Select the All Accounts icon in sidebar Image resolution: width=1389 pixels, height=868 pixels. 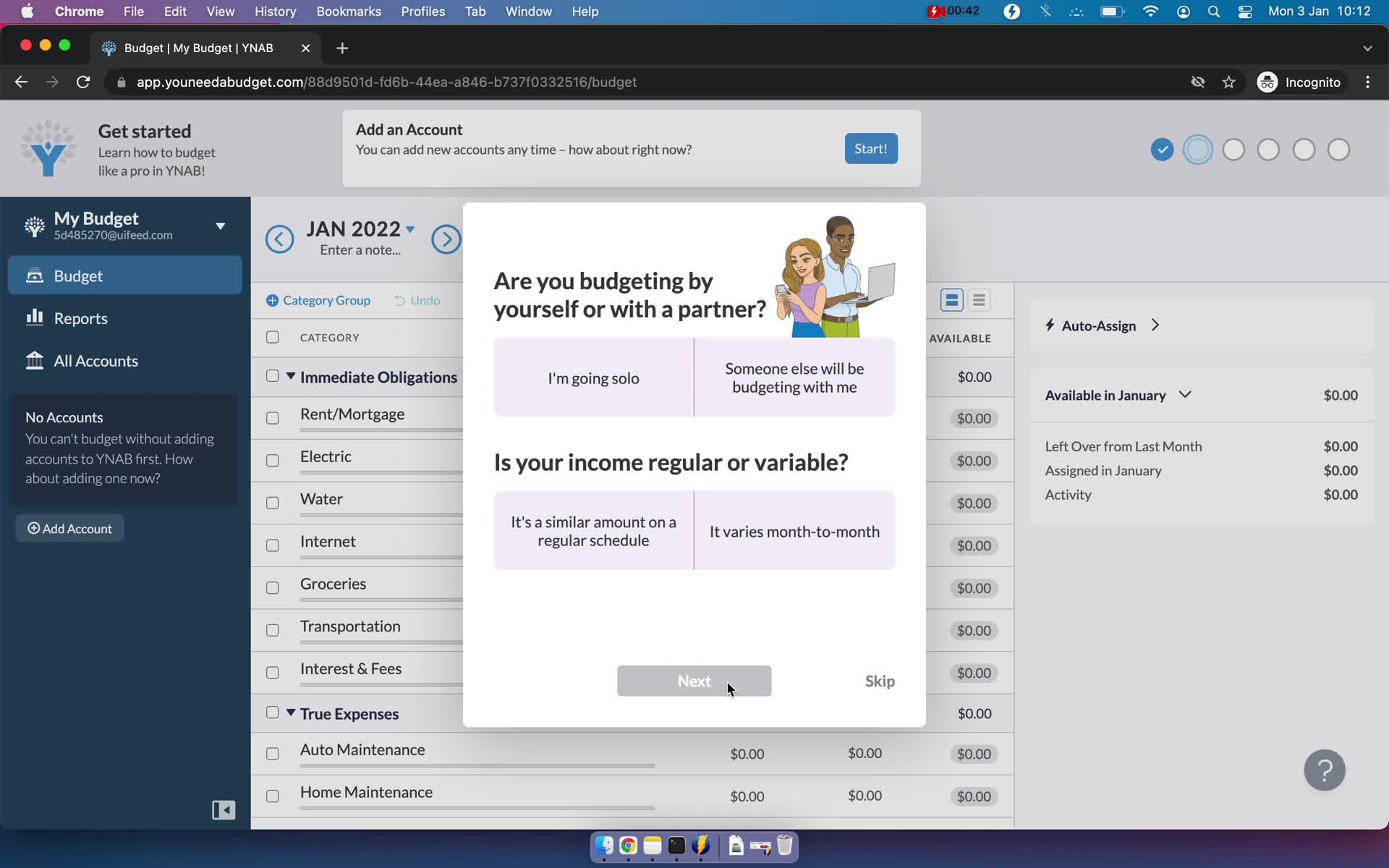[36, 360]
